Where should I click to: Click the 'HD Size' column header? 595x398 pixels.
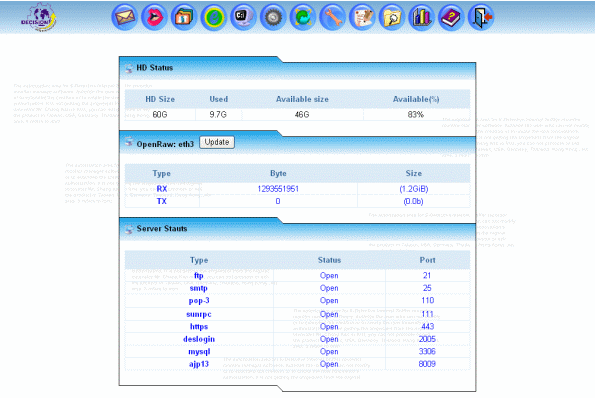pyautogui.click(x=160, y=99)
